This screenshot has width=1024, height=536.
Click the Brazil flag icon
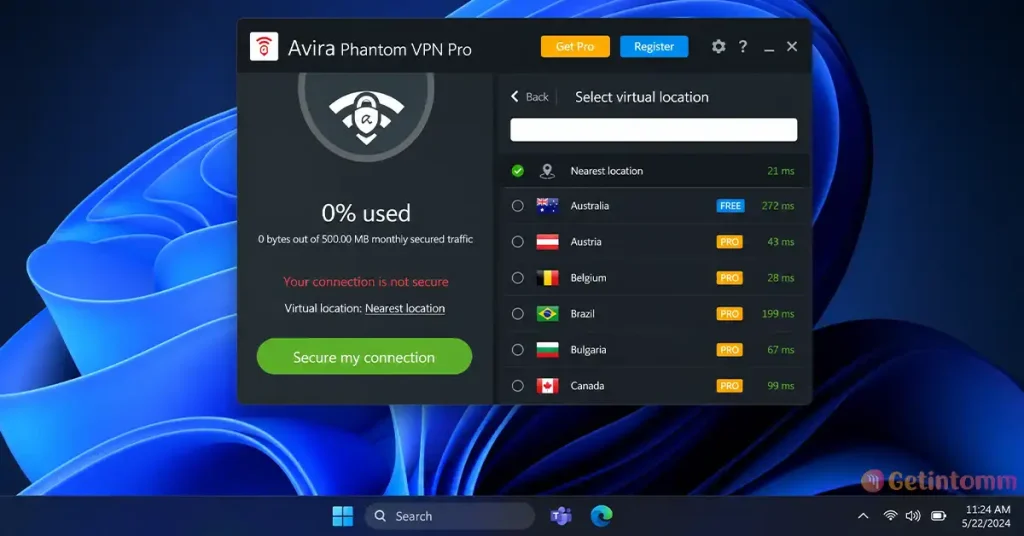(x=547, y=313)
